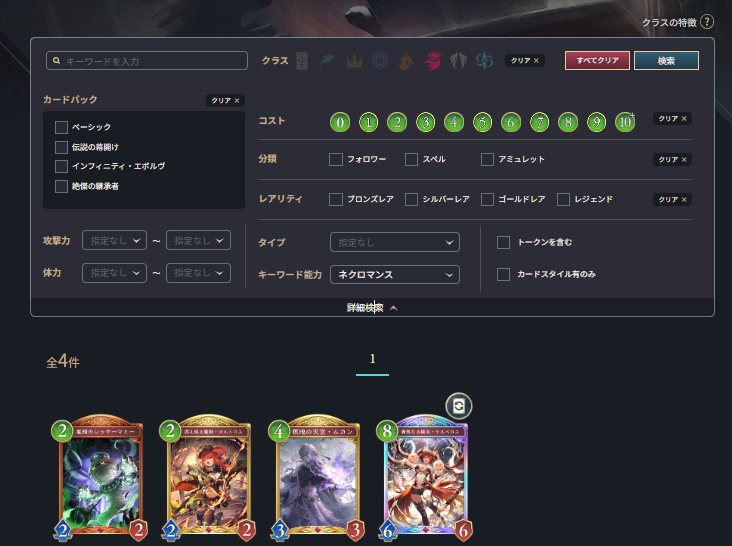Check the トークンを含む option
The width and height of the screenshot is (732, 546).
coord(503,242)
